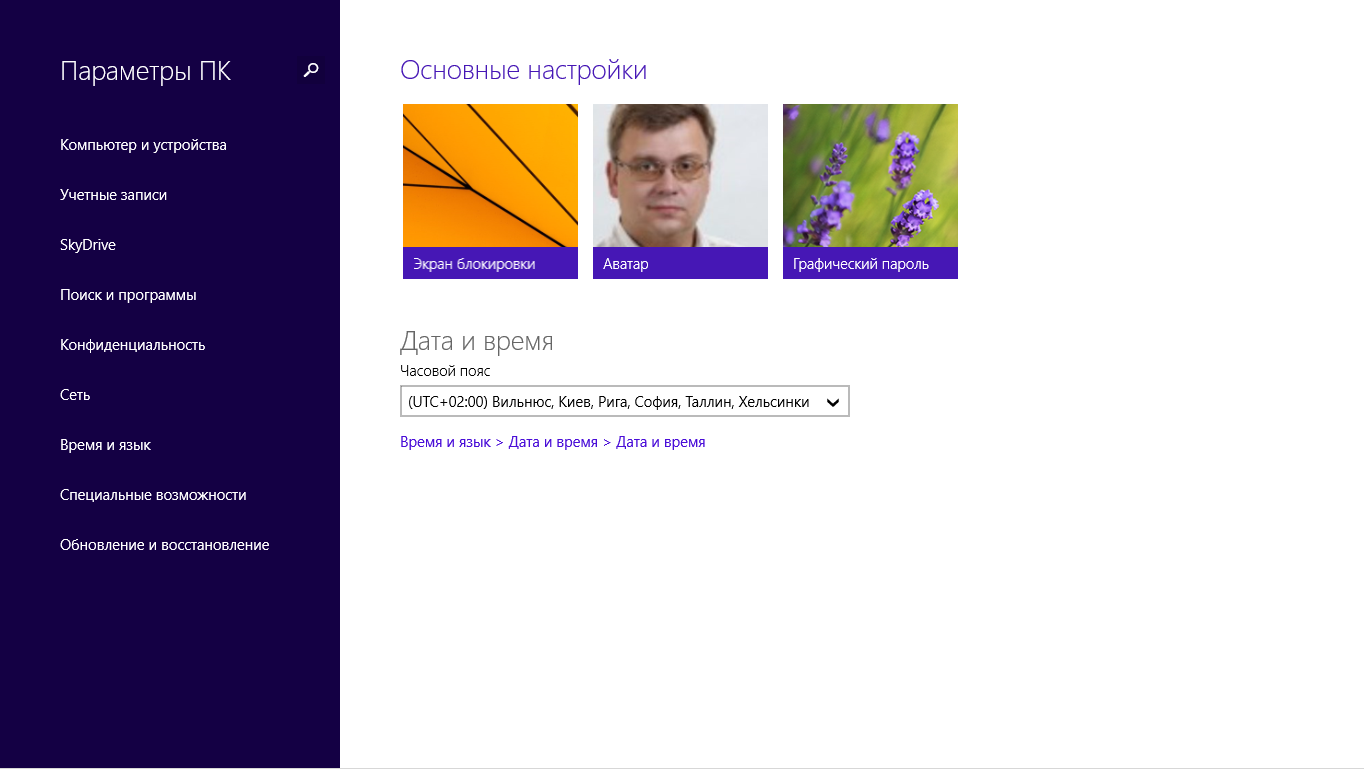This screenshot has height=769, width=1364.
Task: Click the Основные настройки heading
Action: (x=523, y=70)
